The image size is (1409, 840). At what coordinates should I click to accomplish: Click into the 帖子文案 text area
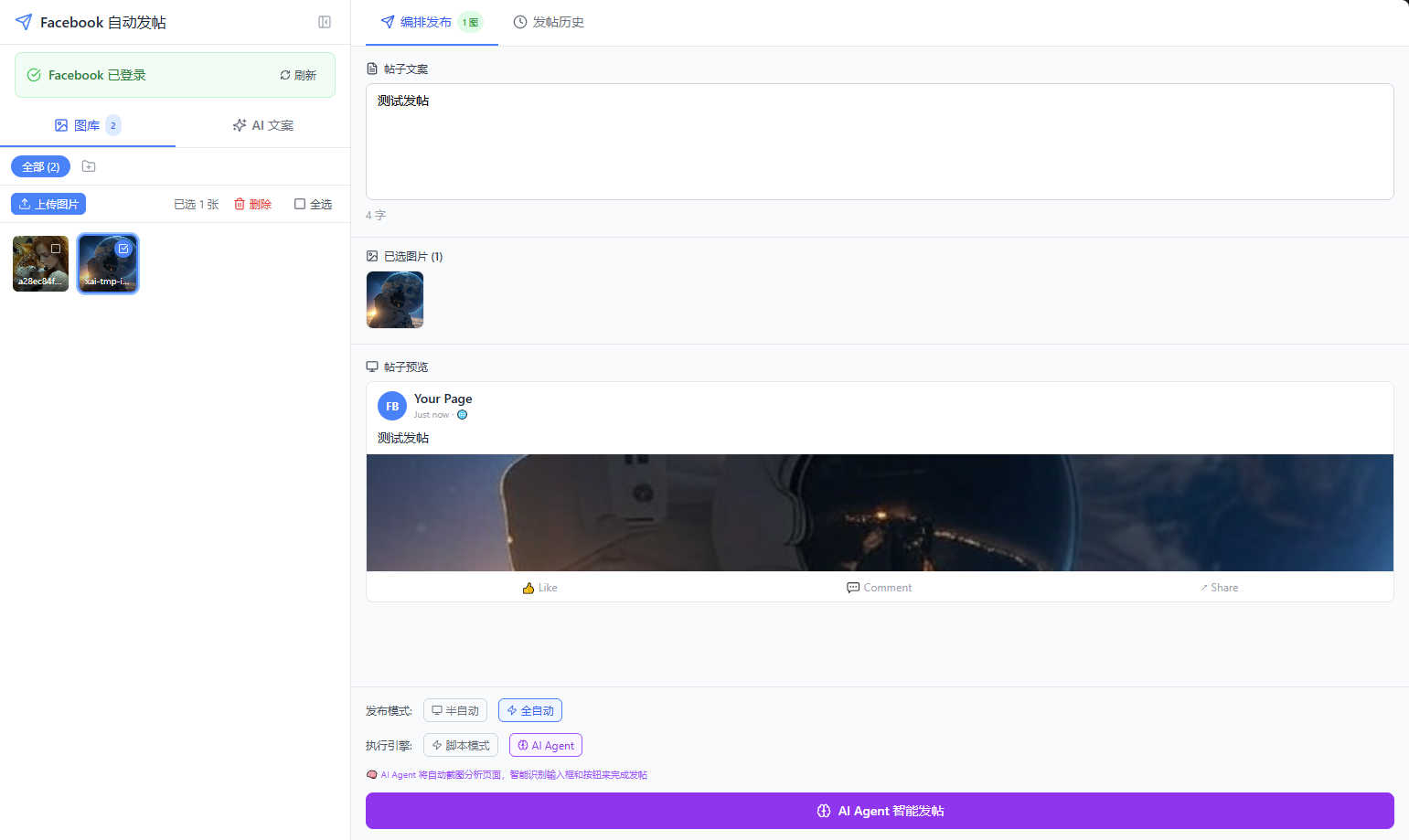[879, 142]
